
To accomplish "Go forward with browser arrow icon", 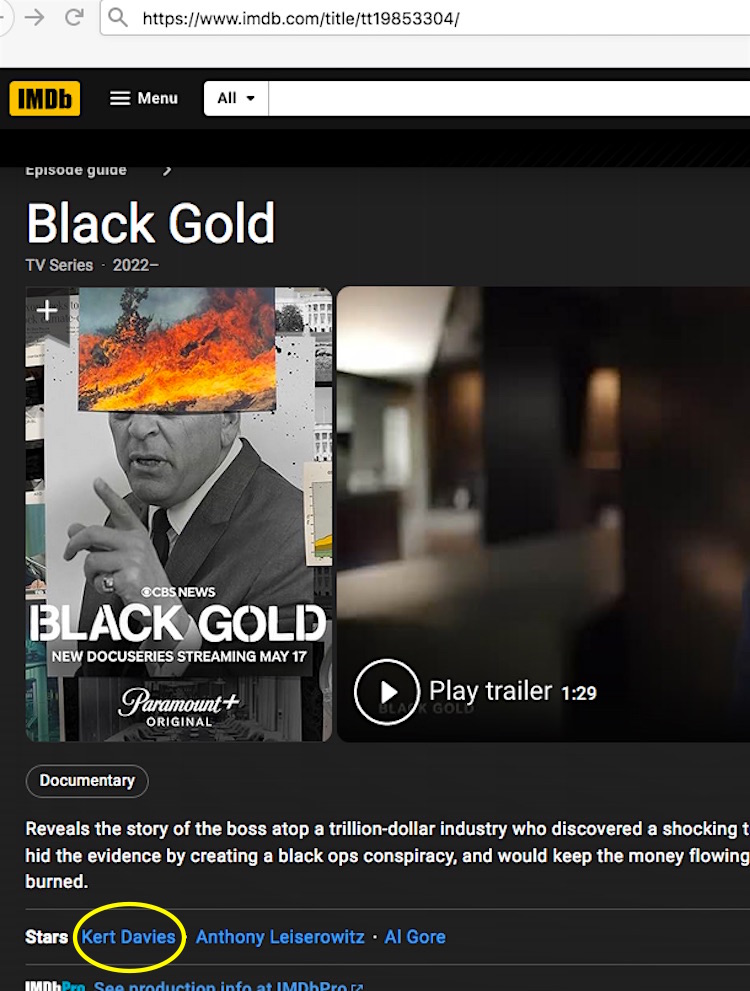I will tap(34, 17).
